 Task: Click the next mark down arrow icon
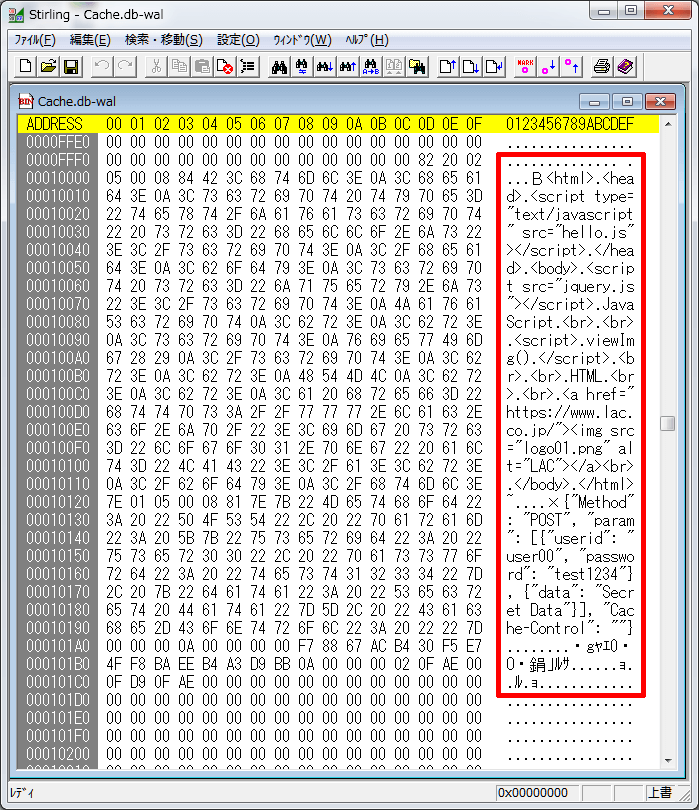coord(548,67)
